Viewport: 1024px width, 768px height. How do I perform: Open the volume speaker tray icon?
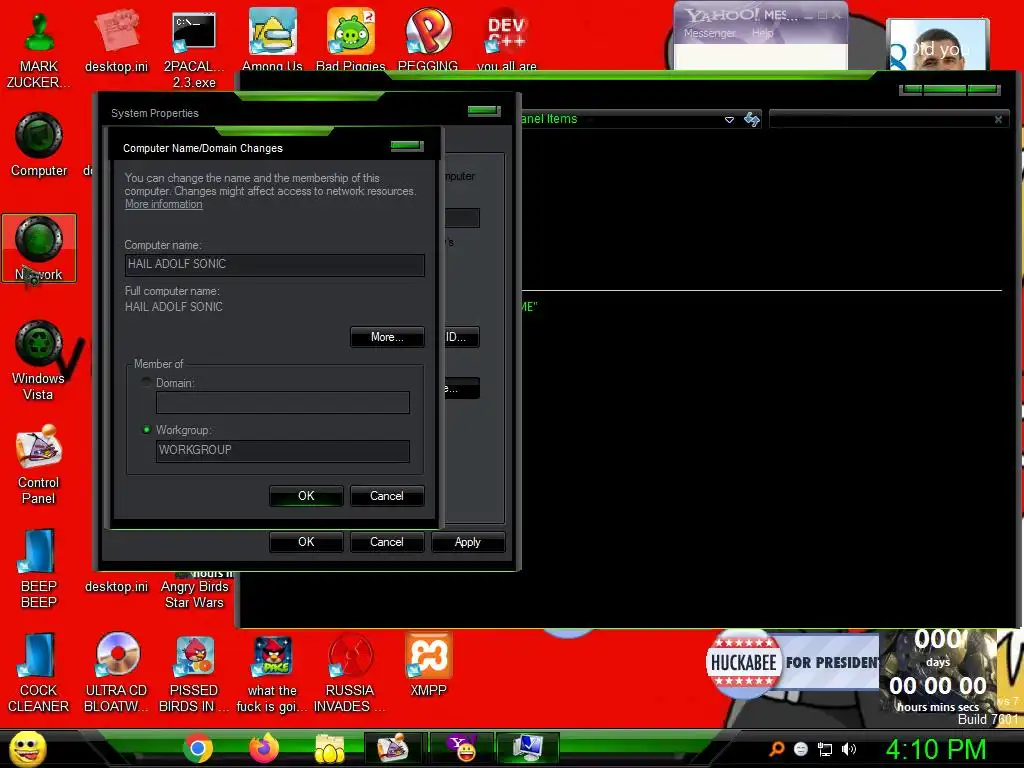point(849,749)
